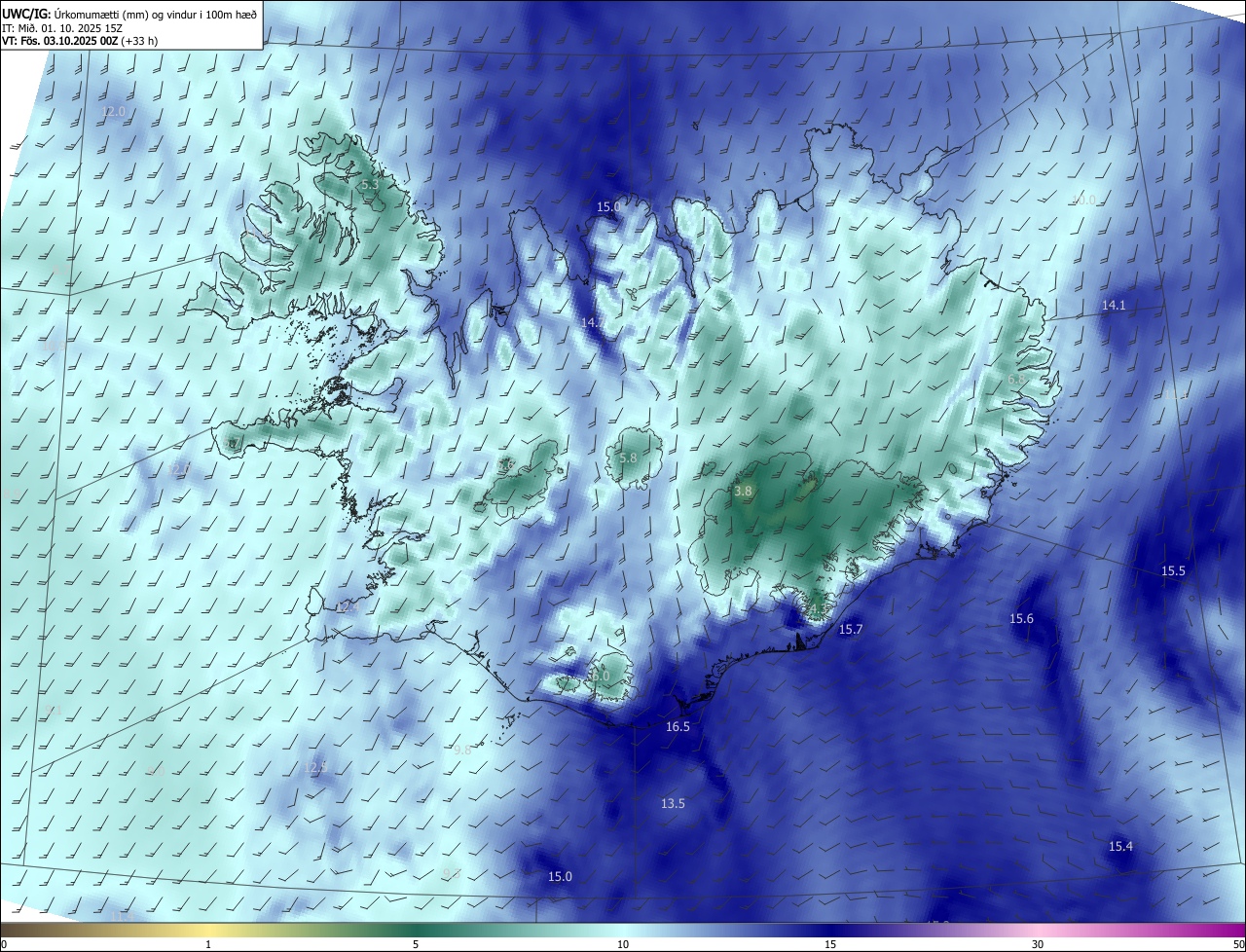Click the 5.3 value over the Westfjords
1246x952 pixels.
click(x=370, y=184)
